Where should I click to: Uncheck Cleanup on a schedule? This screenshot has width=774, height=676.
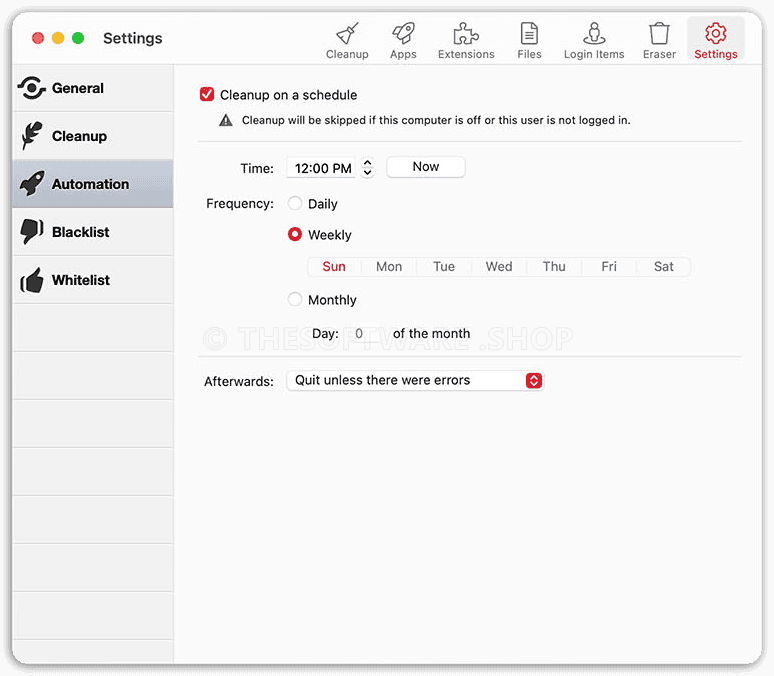[x=207, y=94]
